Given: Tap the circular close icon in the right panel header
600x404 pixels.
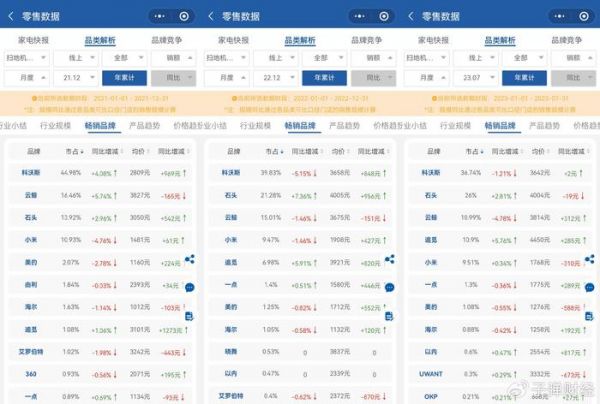Looking at the screenshot, I should pyautogui.click(x=584, y=16).
